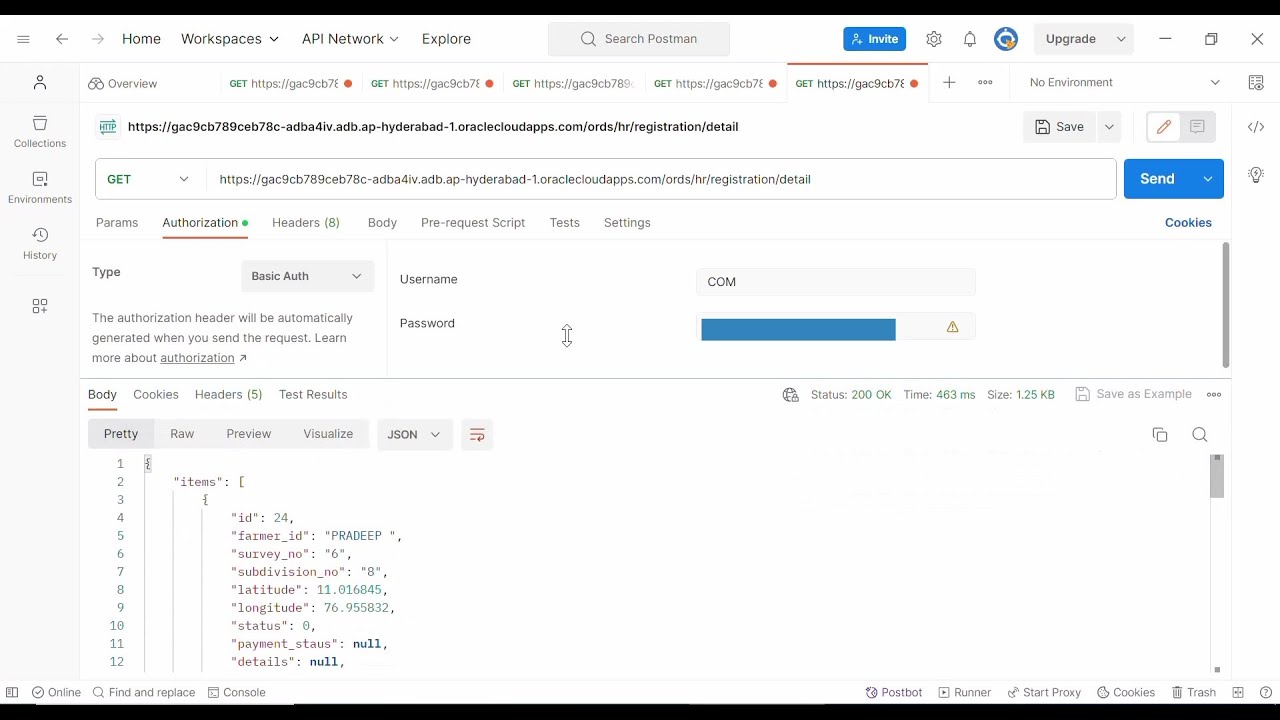Select the Raw response view
The image size is (1280, 720).
182,434
